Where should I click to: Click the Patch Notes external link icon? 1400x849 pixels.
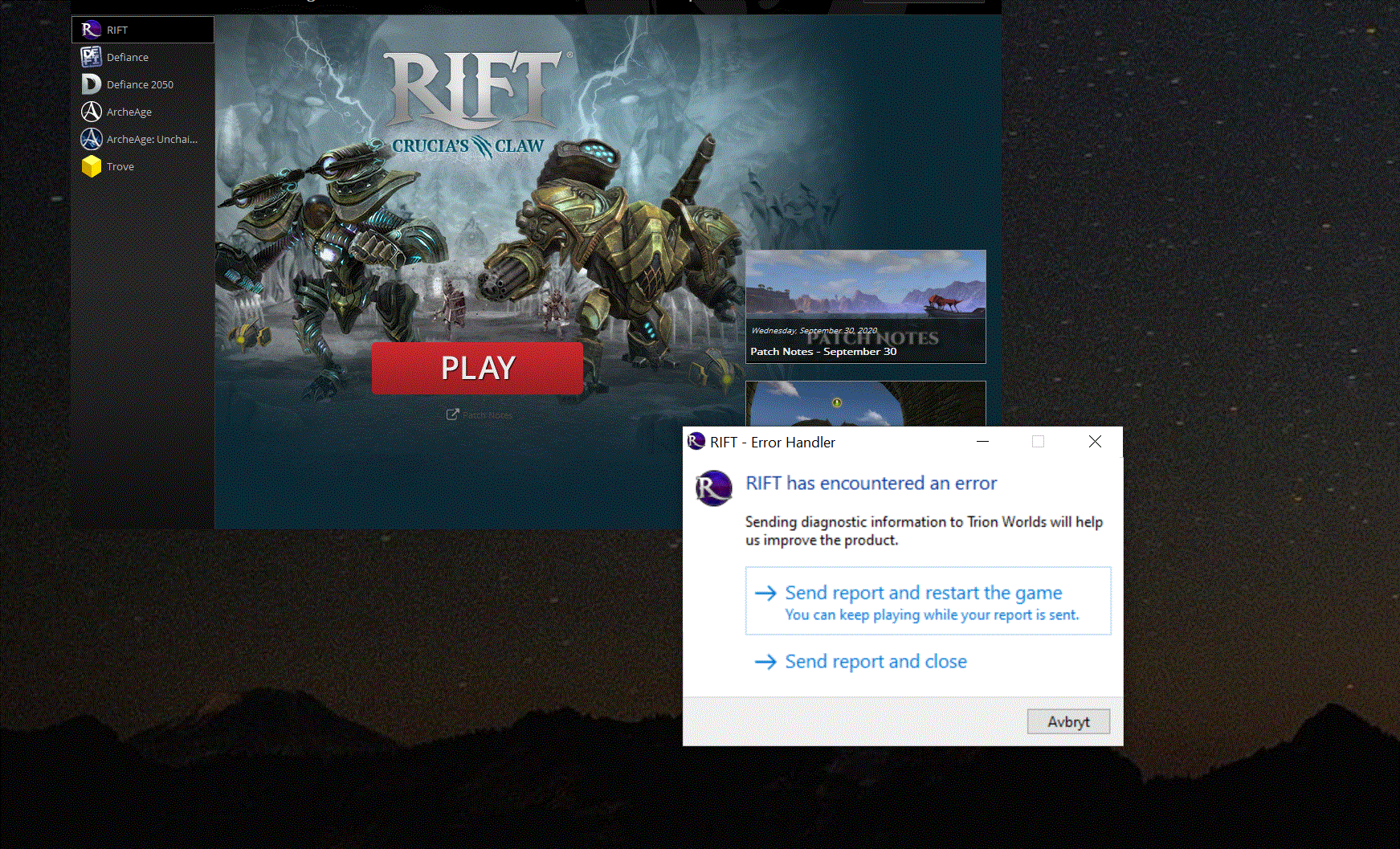[453, 414]
